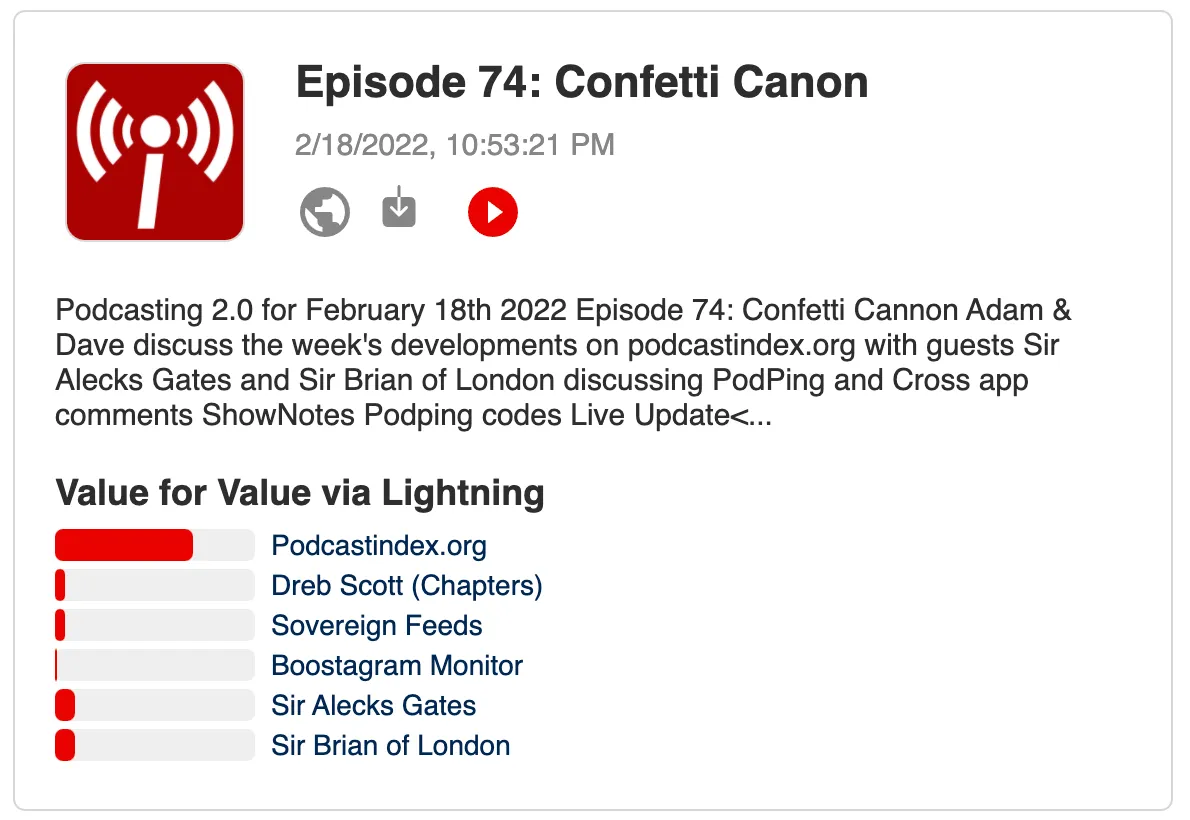Select Dreb Scott (Chapters) recipient link

(406, 586)
